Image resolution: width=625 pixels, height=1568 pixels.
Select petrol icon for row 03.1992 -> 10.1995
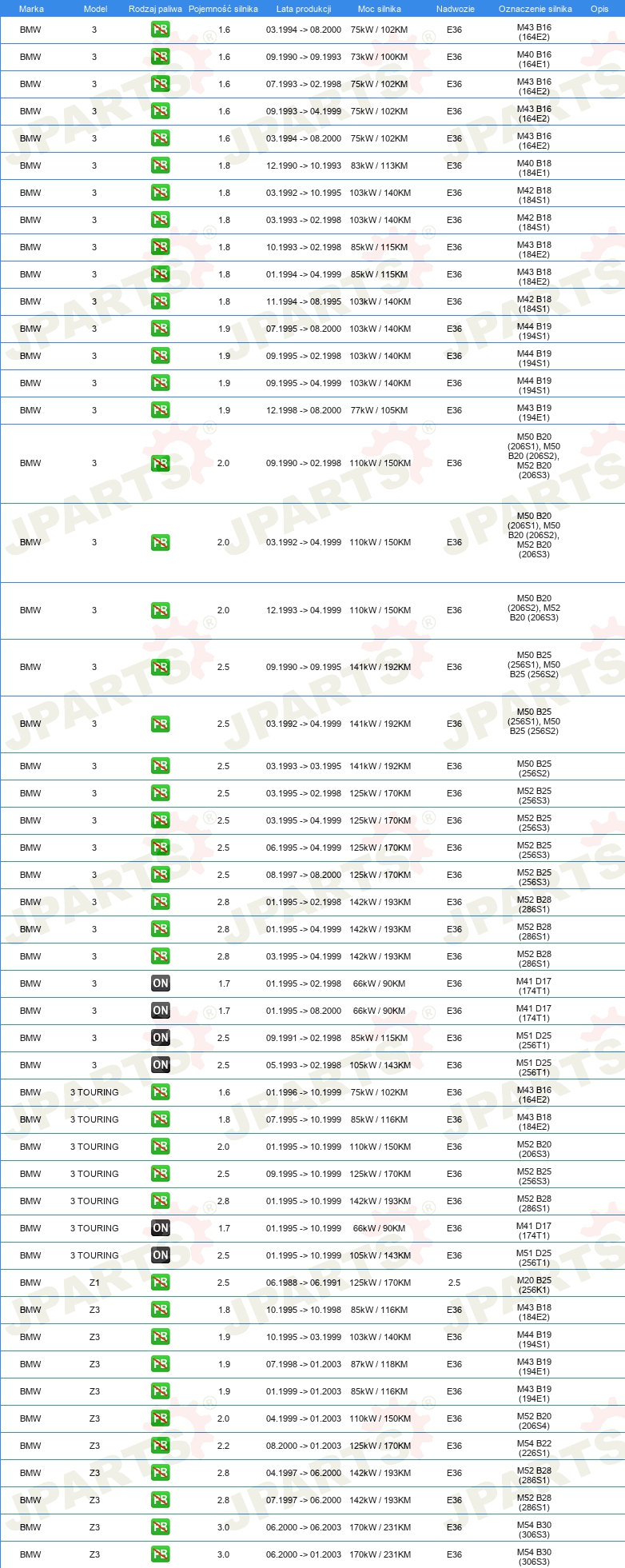pyautogui.click(x=161, y=193)
